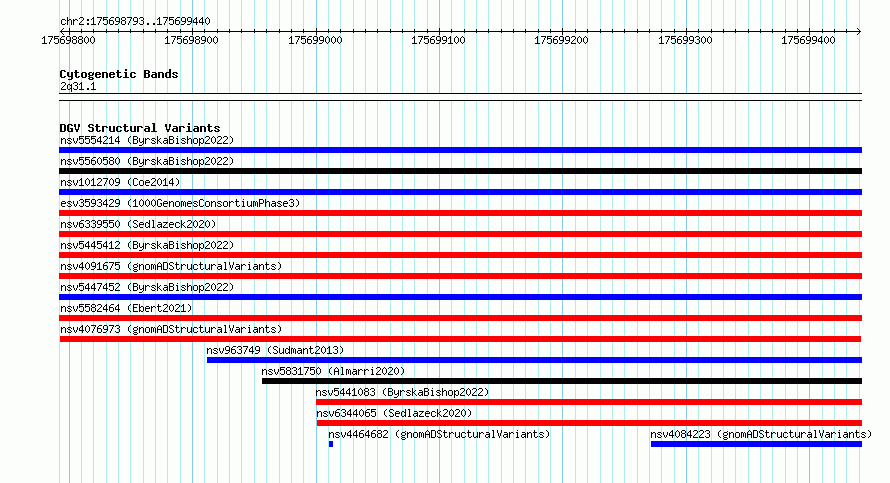
Task: Open the nsv6344065 (Sedlazeck2020) label
Action: pyautogui.click(x=394, y=413)
